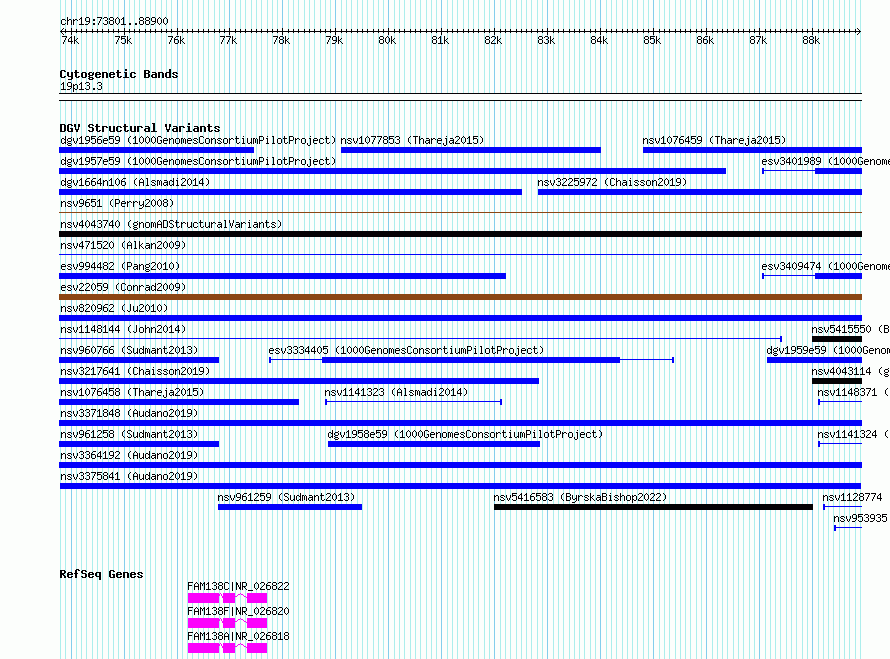Click nsv3375841 (Audano2019) label

[129, 476]
